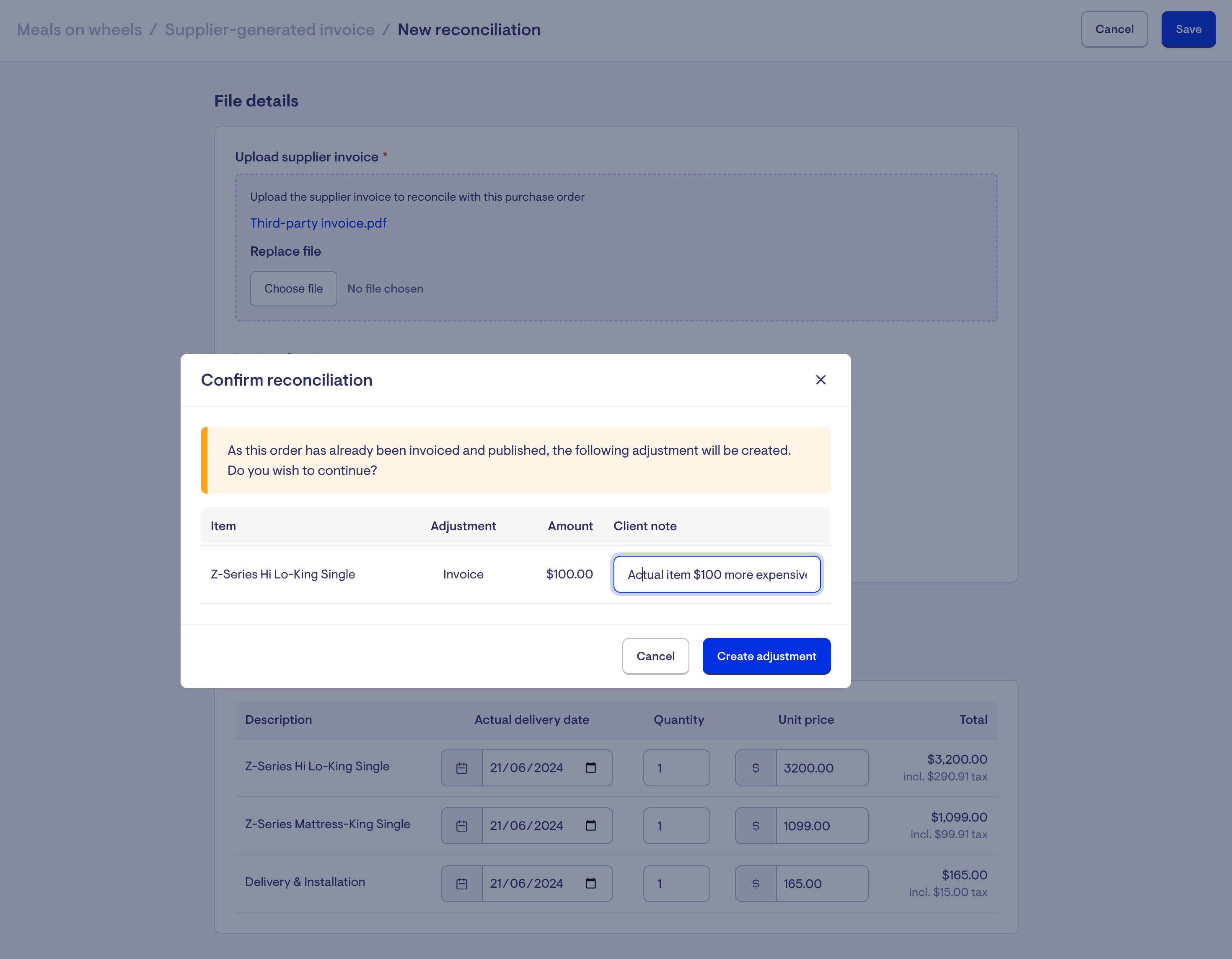Image resolution: width=1232 pixels, height=959 pixels.
Task: Click dollar sign of Mattress-King unit price
Action: pos(755,826)
